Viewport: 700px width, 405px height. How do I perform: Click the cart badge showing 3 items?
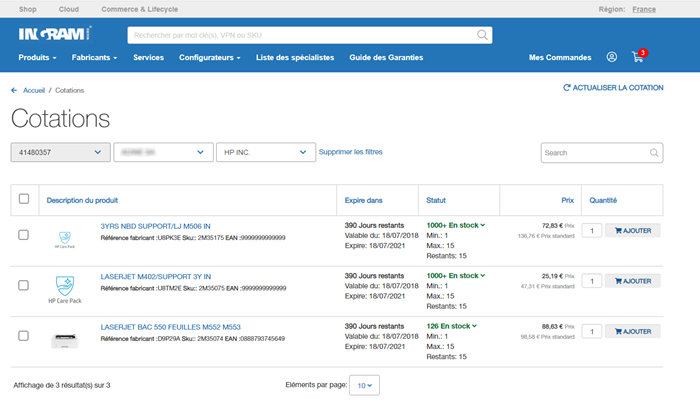point(643,53)
